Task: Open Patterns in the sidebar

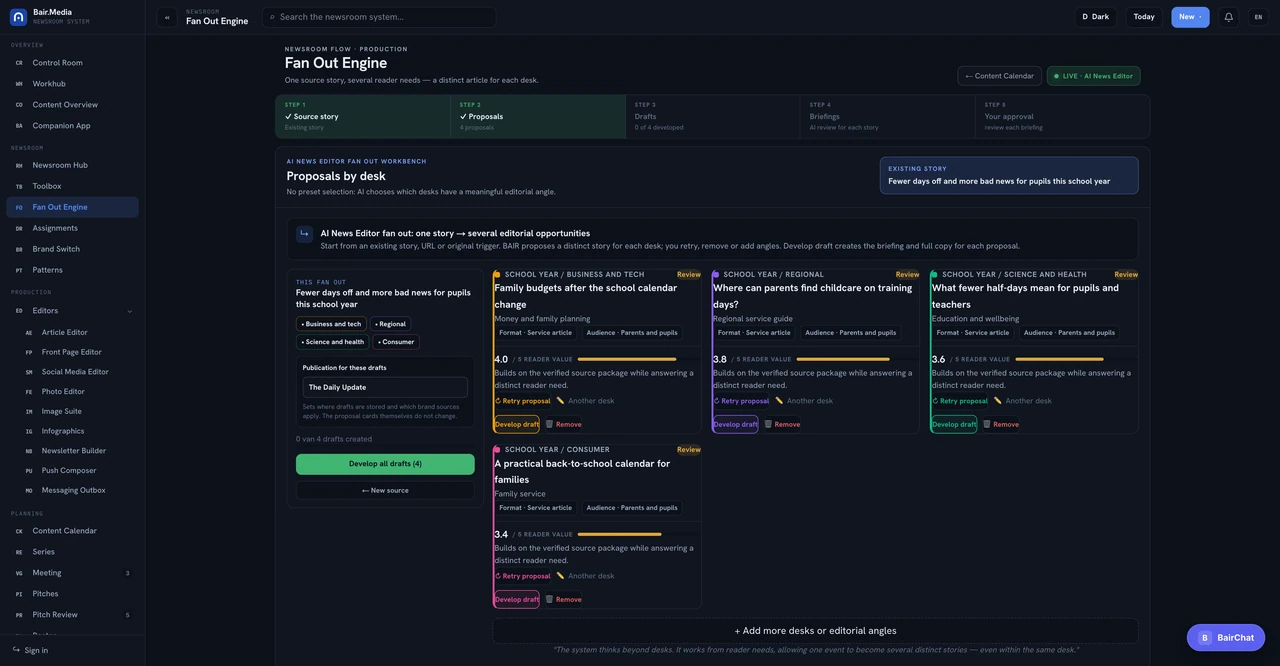Action: pos(72,270)
